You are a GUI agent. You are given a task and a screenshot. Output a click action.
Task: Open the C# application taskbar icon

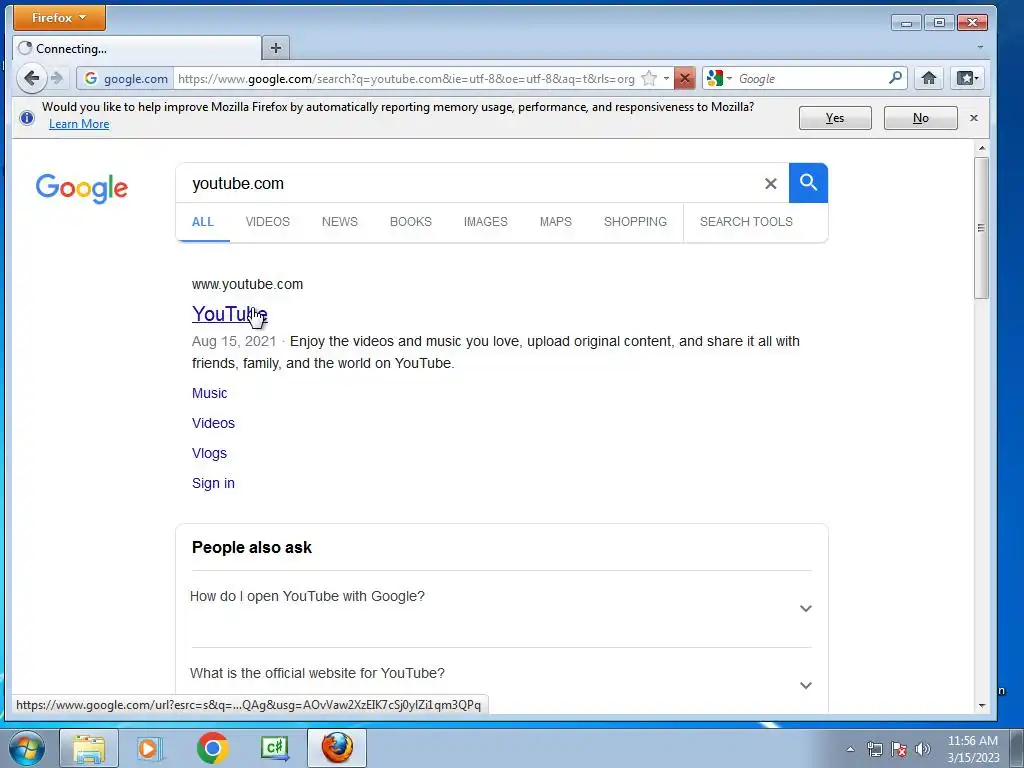click(x=274, y=748)
